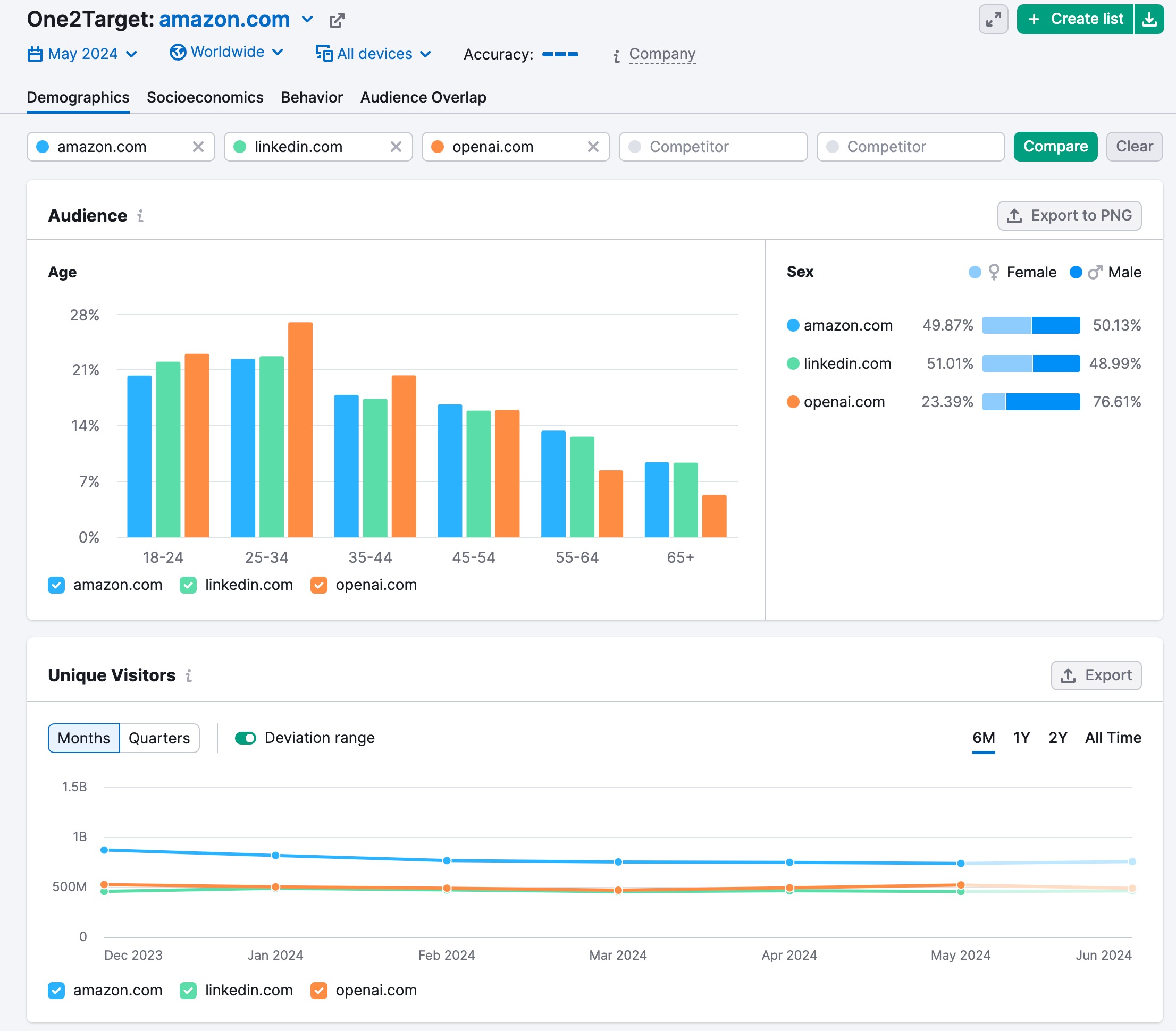Click the Export button in Unique Visitors
This screenshot has width=1176, height=1031.
tap(1096, 675)
